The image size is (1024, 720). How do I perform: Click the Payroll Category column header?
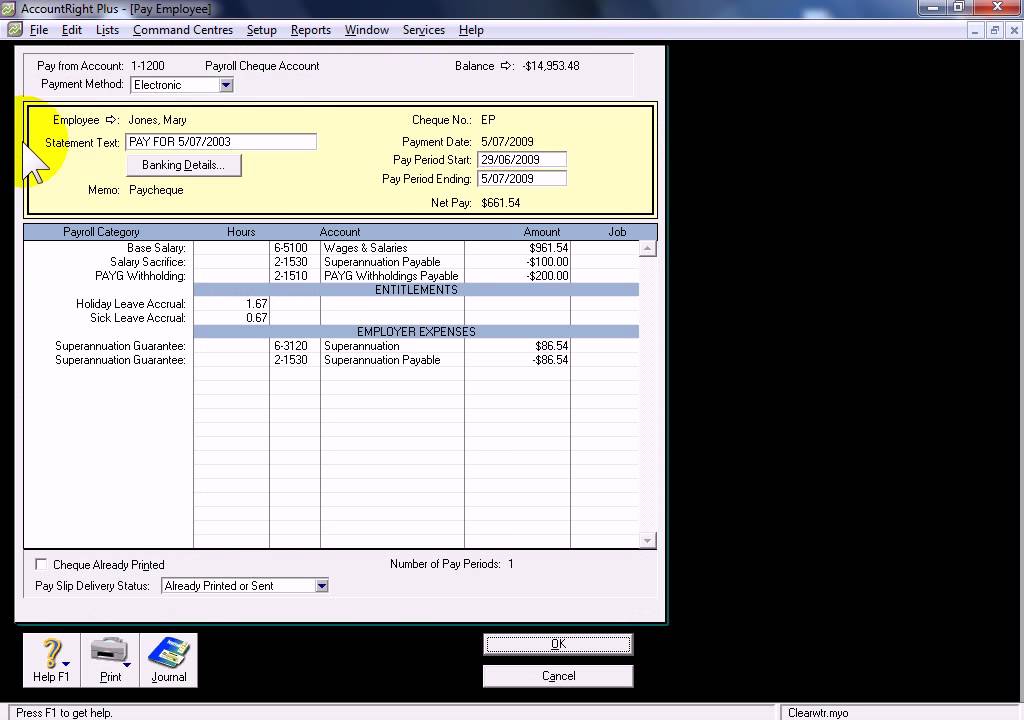101,232
